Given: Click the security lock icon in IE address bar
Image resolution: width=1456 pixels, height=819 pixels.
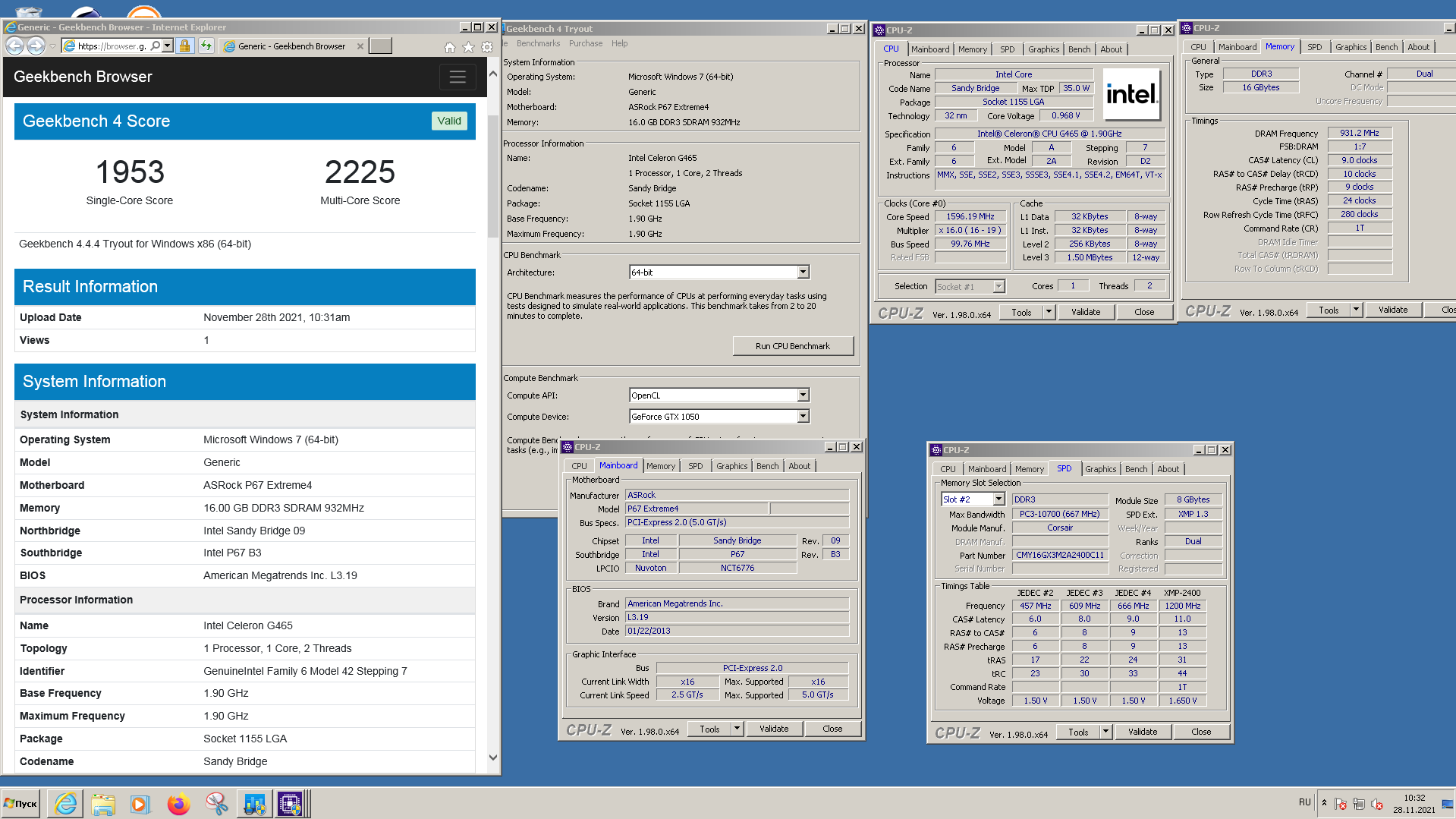Looking at the screenshot, I should coord(184,46).
